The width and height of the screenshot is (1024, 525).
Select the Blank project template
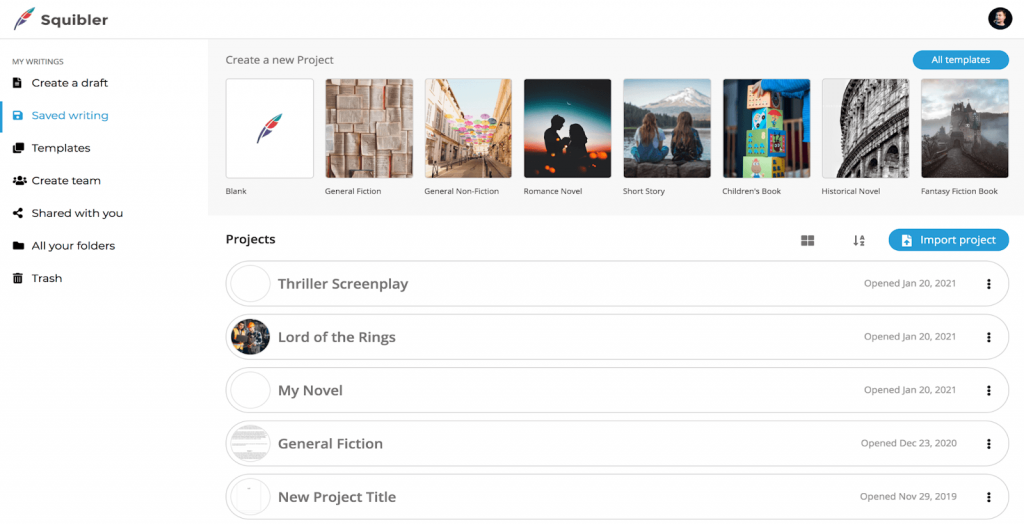tap(270, 128)
